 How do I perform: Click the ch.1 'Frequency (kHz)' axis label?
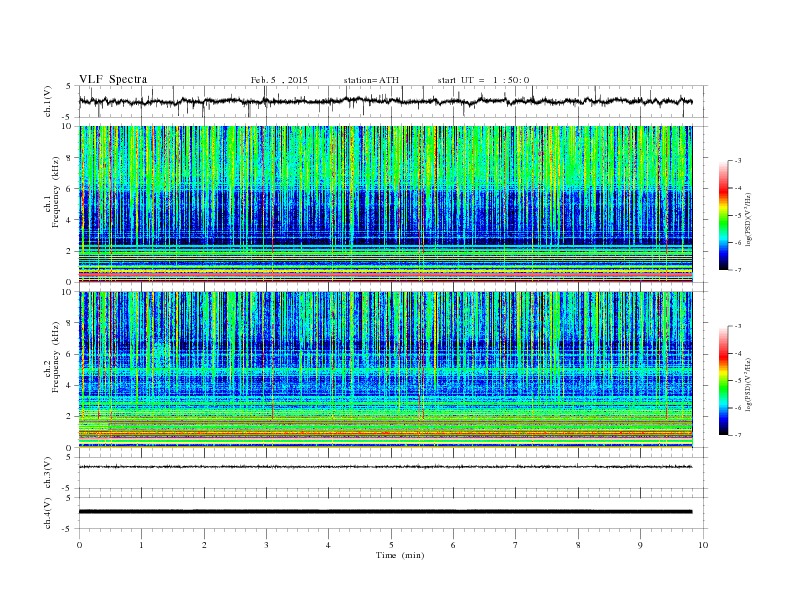click(x=56, y=192)
